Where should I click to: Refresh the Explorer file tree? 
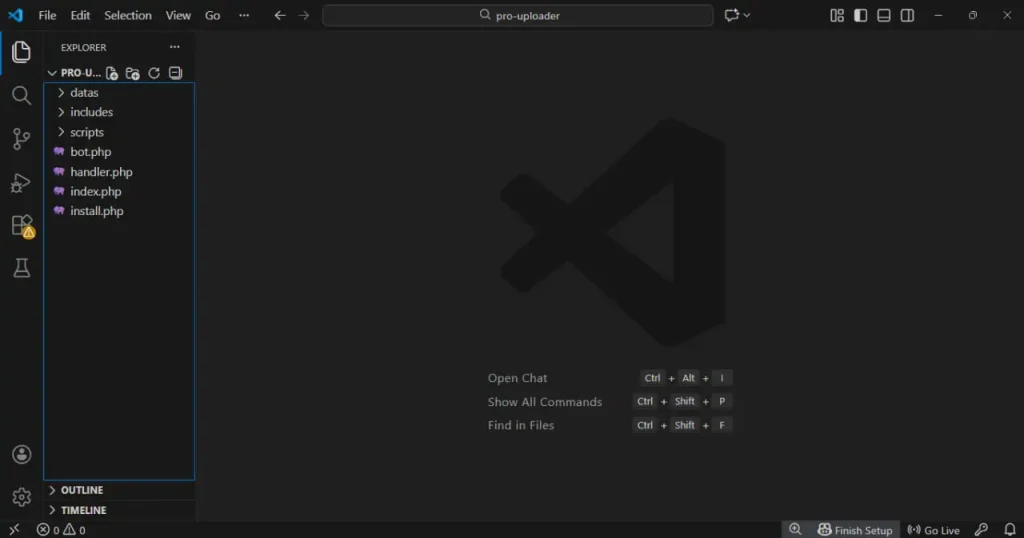[154, 73]
